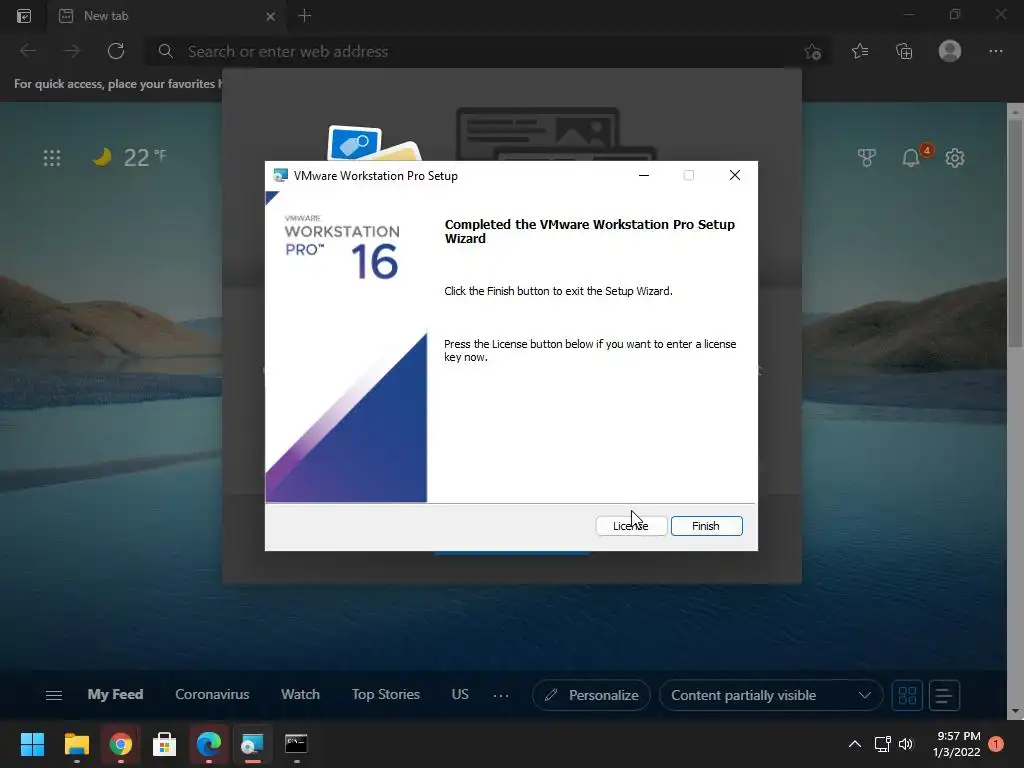This screenshot has width=1024, height=768.
Task: Close the New tab in Edge
Action: 270,16
